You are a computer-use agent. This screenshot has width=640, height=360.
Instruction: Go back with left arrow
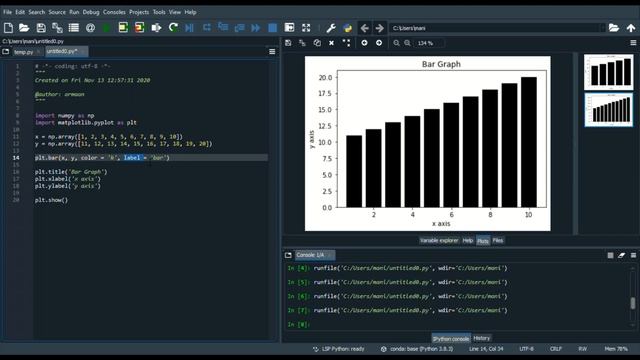(x=364, y=28)
